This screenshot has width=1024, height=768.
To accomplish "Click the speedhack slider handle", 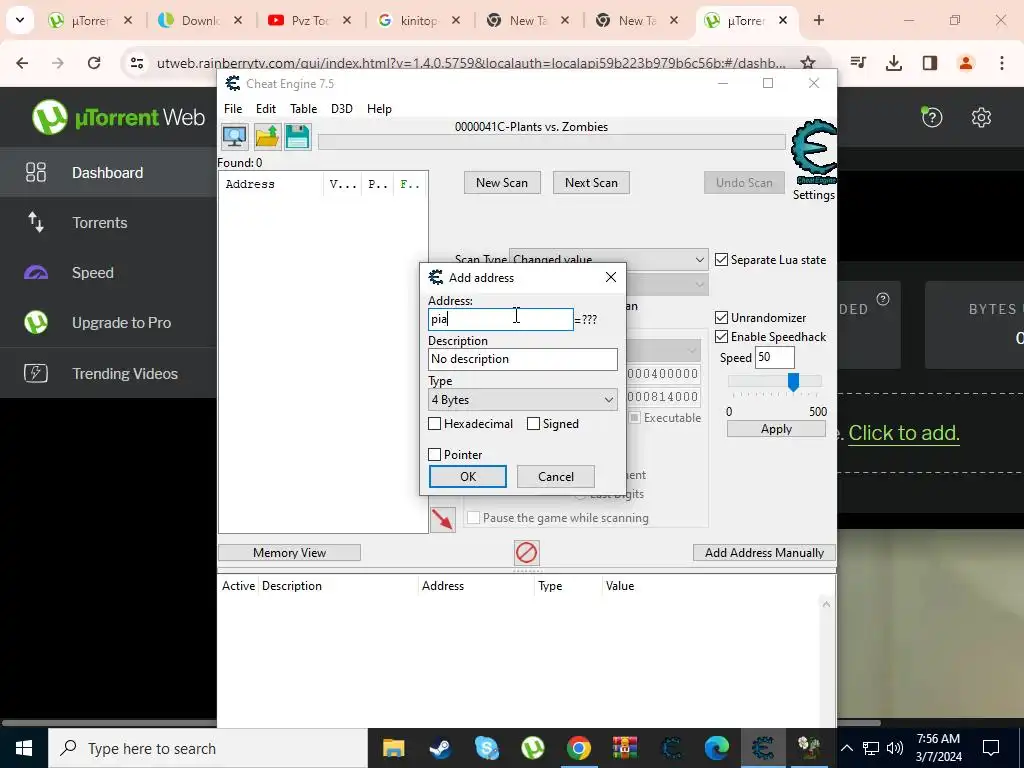I will pos(793,382).
